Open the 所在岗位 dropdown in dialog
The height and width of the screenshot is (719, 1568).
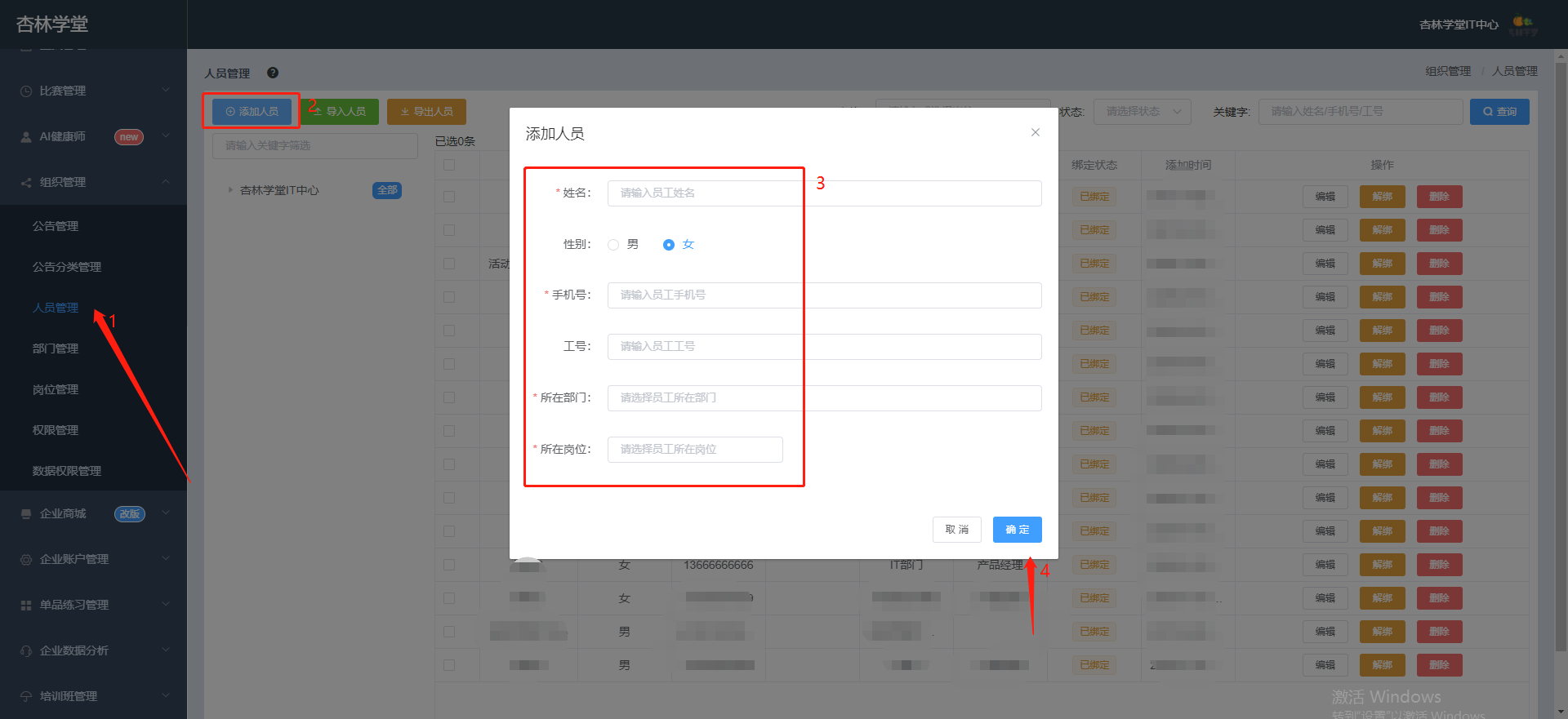pyautogui.click(x=695, y=449)
